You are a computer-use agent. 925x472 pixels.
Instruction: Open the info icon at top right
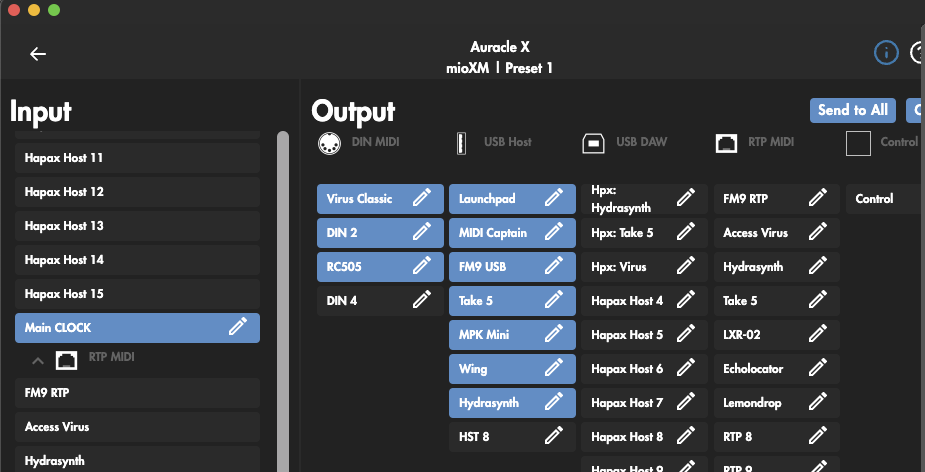[x=886, y=53]
